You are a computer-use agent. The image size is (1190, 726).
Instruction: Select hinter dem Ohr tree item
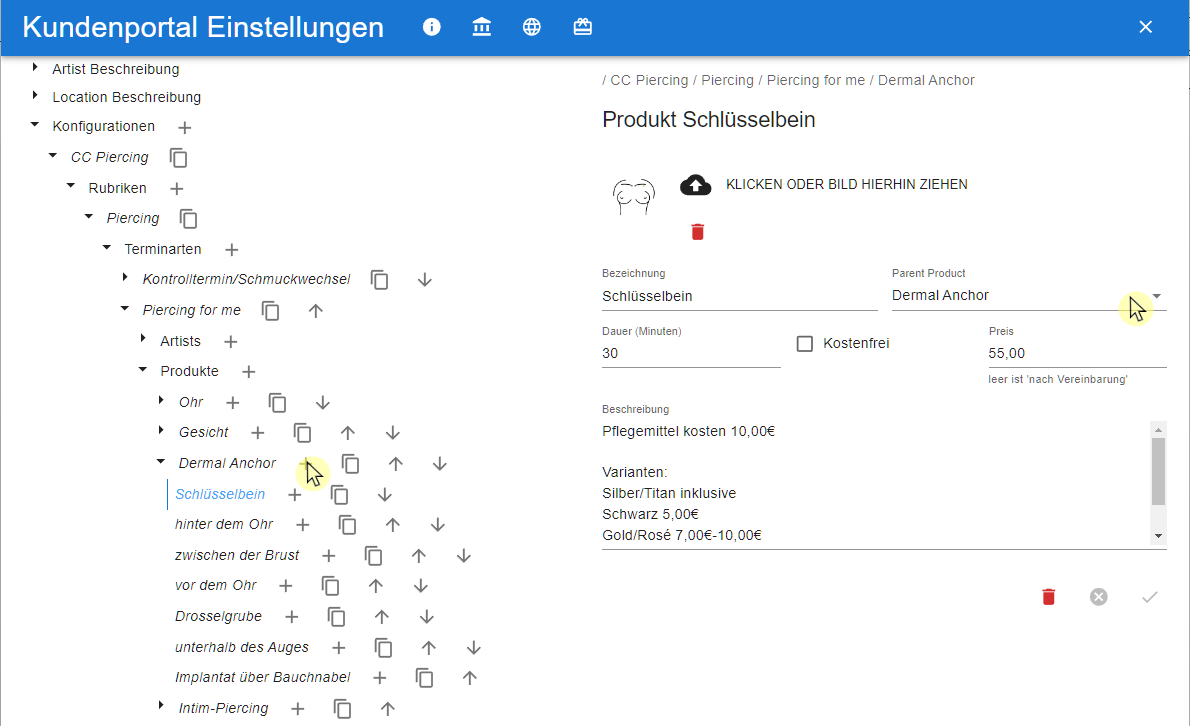(x=224, y=525)
